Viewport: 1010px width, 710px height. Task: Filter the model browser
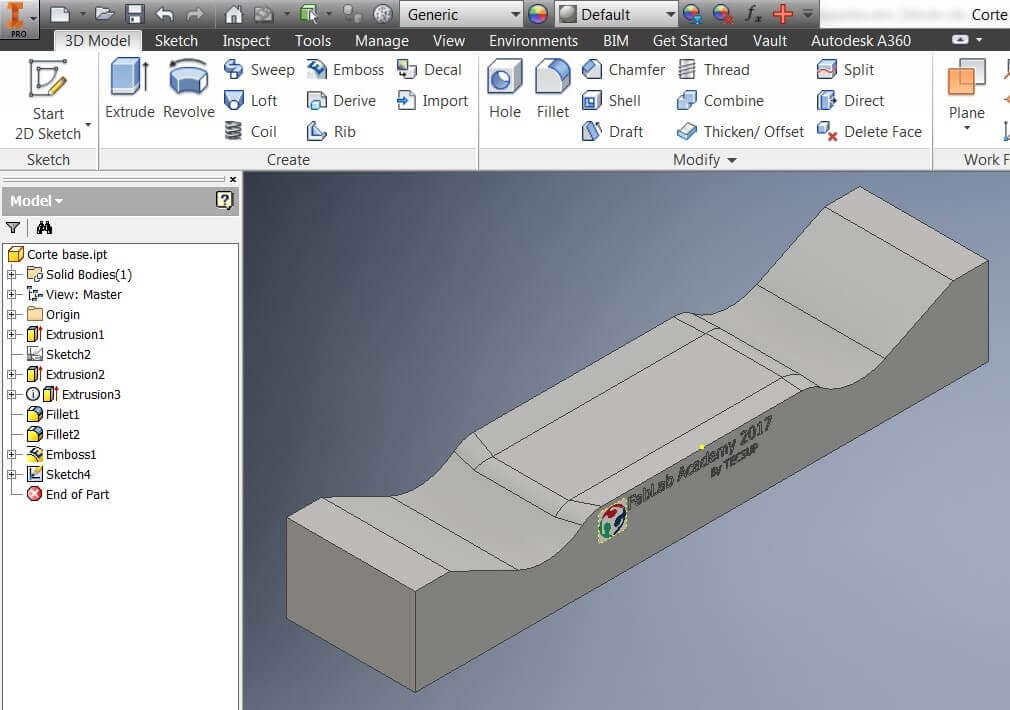click(x=13, y=227)
